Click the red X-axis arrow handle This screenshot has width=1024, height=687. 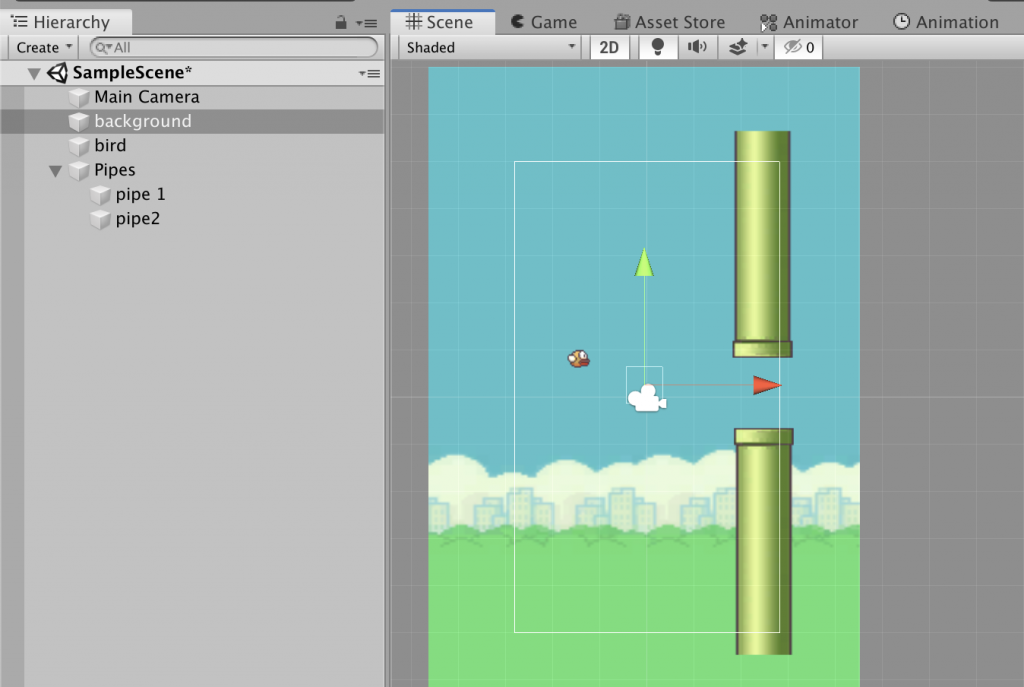[x=766, y=385]
